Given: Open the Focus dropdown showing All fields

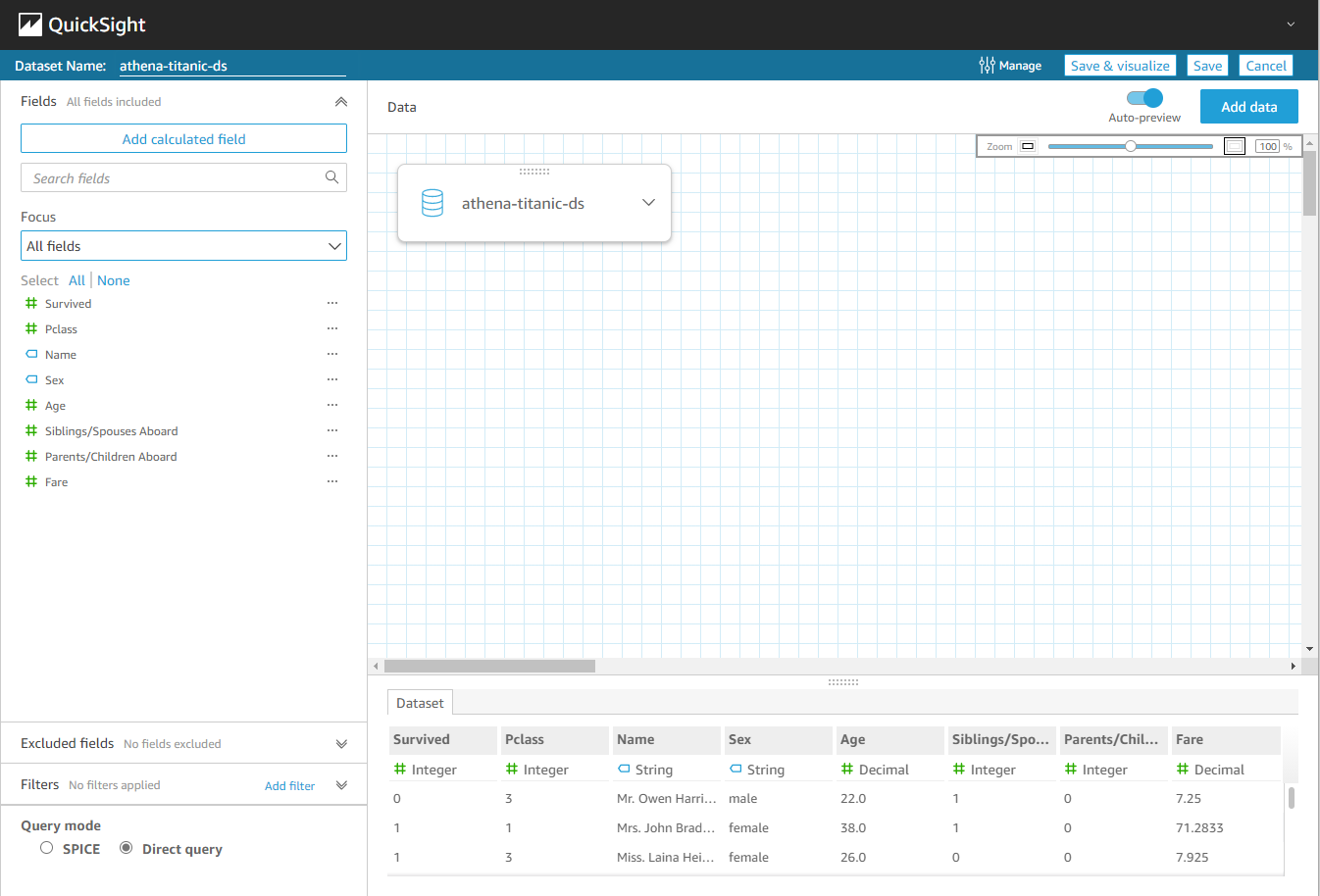Looking at the screenshot, I should tap(183, 246).
